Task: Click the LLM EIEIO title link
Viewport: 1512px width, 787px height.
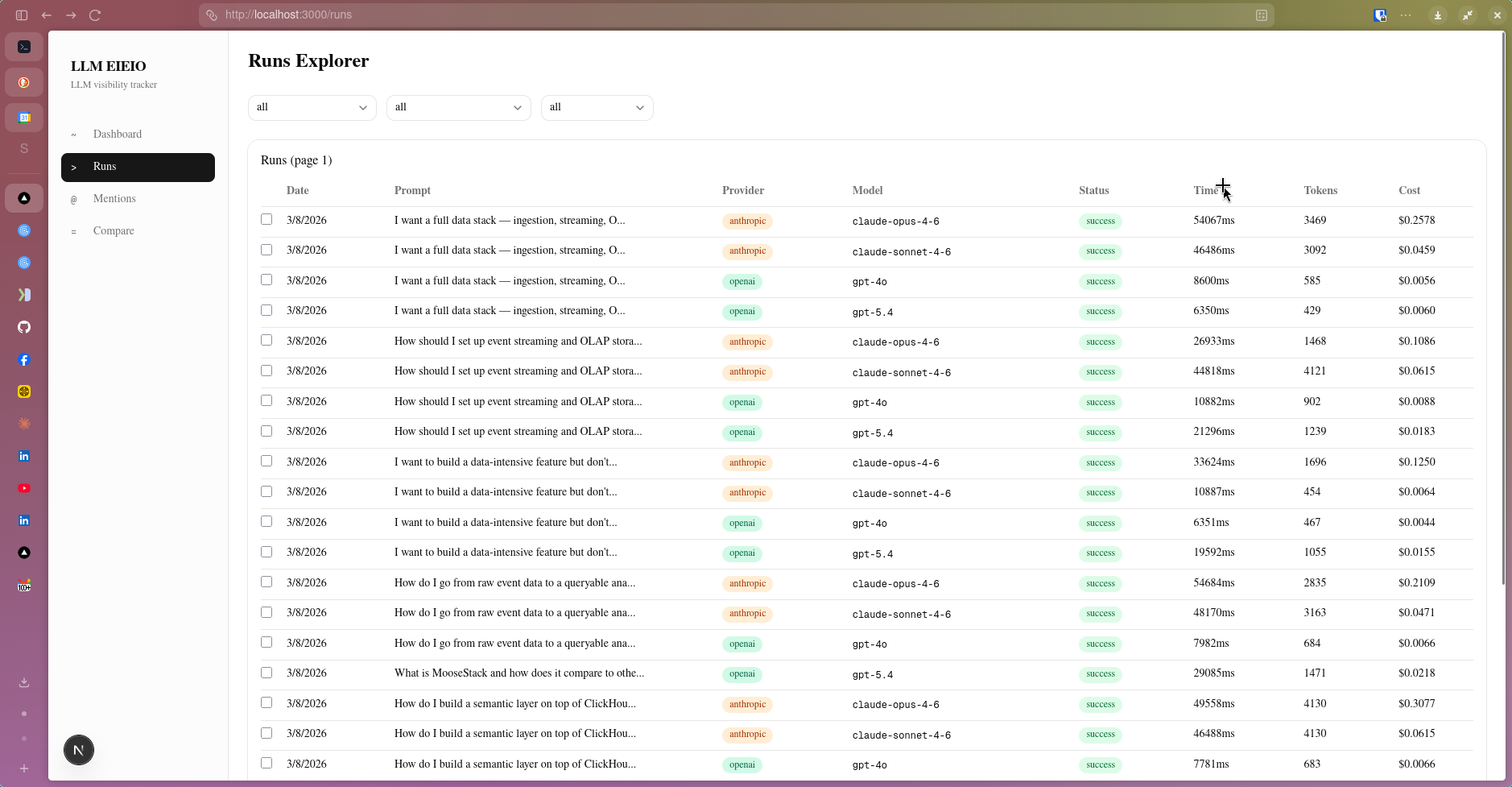Action: (109, 66)
